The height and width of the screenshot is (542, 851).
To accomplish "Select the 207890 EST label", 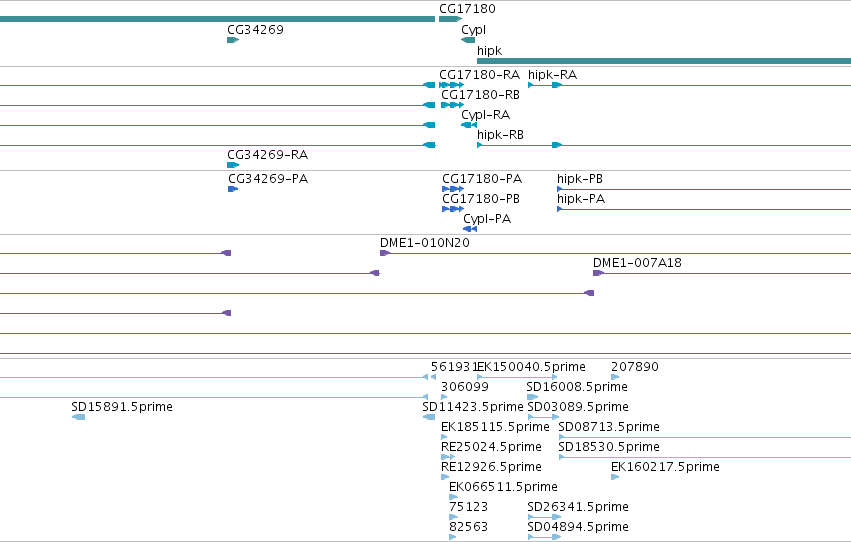I will click(634, 367).
